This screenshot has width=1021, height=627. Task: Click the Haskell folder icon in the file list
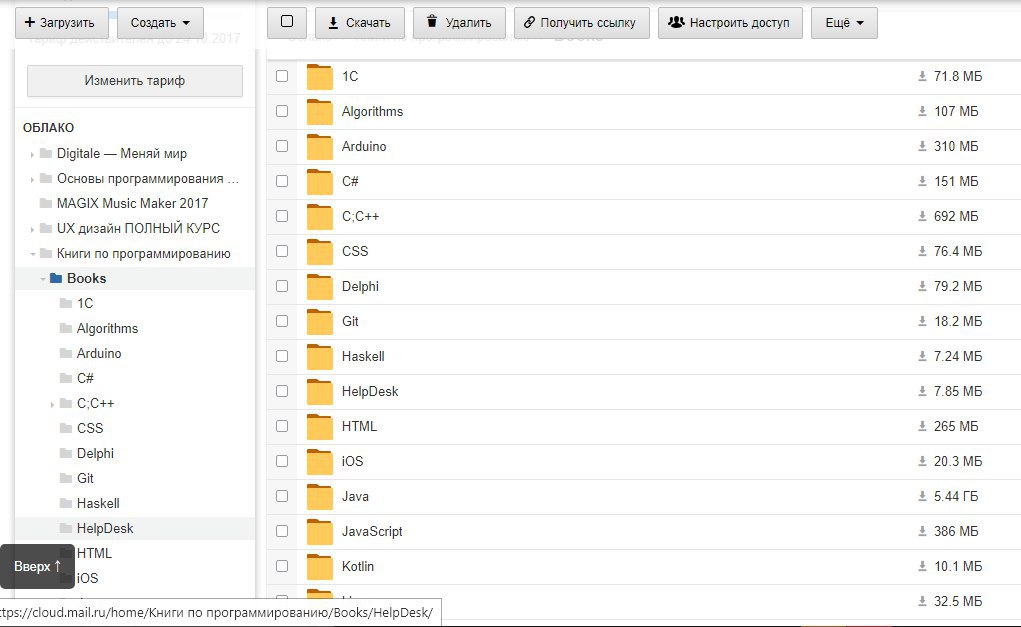point(320,357)
